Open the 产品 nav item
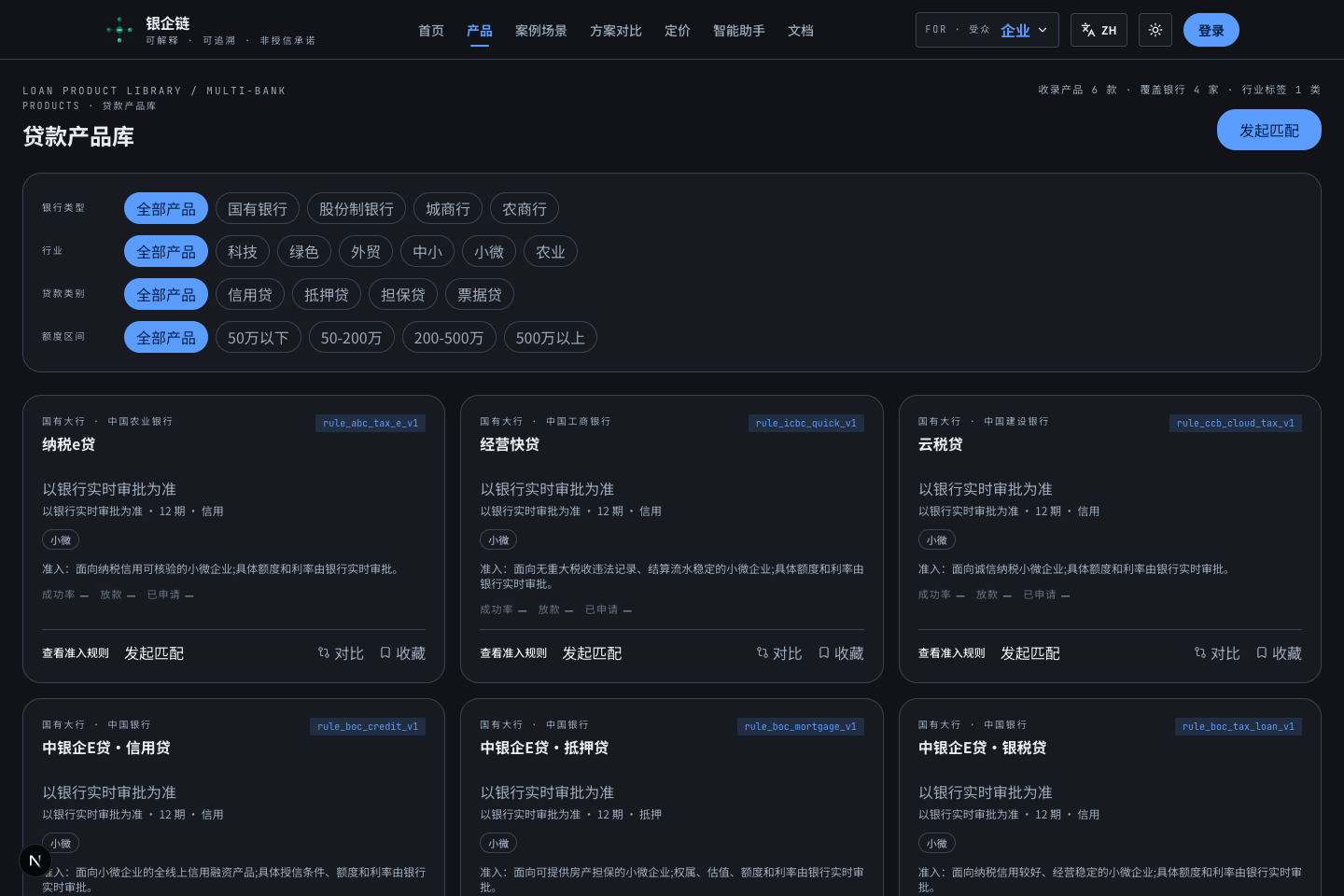This screenshot has width=1344, height=896. point(480,31)
